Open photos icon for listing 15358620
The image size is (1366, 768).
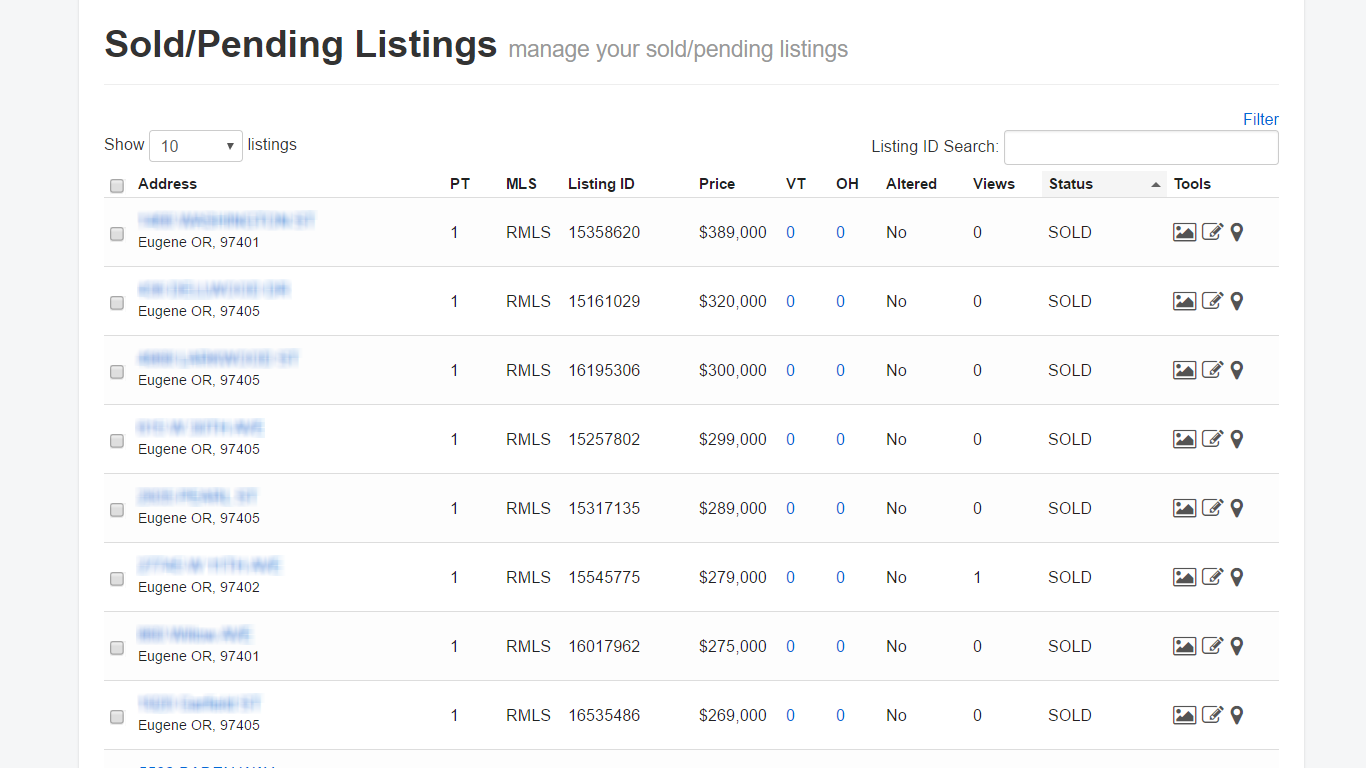click(1184, 232)
